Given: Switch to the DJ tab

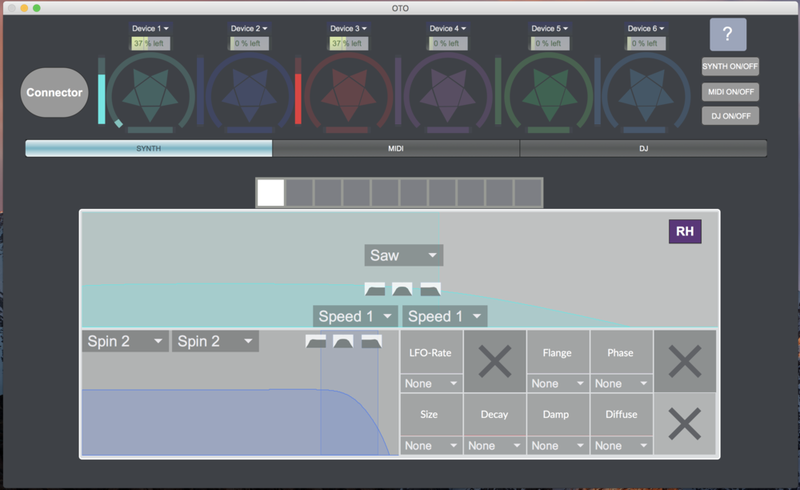Looking at the screenshot, I should click(x=643, y=149).
